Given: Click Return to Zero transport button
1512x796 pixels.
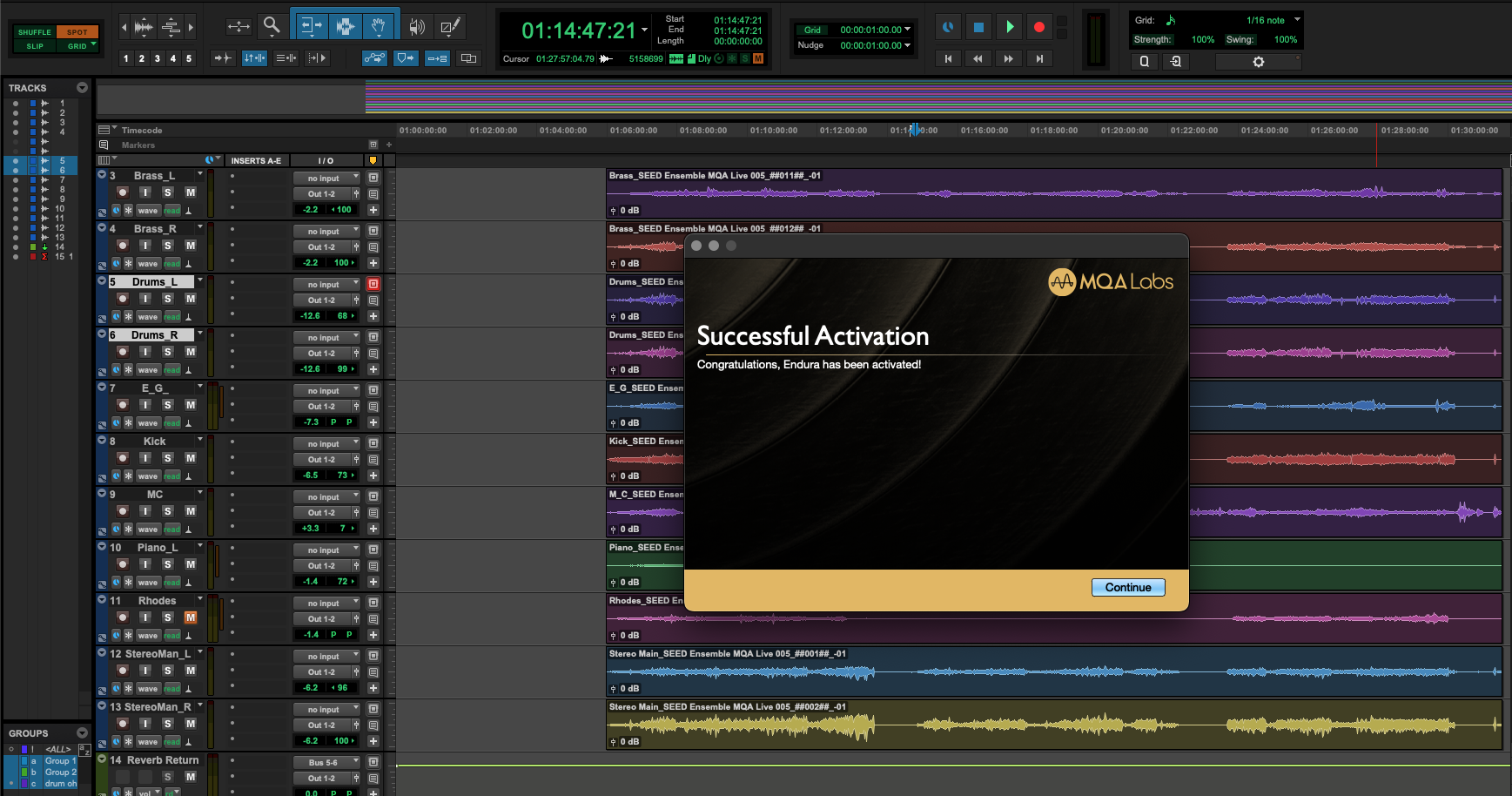Looking at the screenshot, I should coord(948,58).
